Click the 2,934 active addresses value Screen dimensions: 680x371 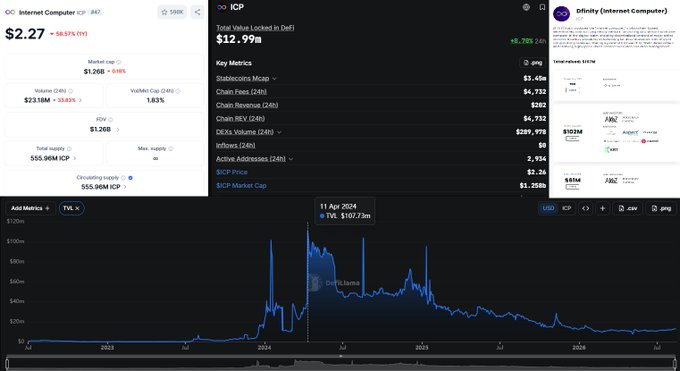click(x=536, y=159)
